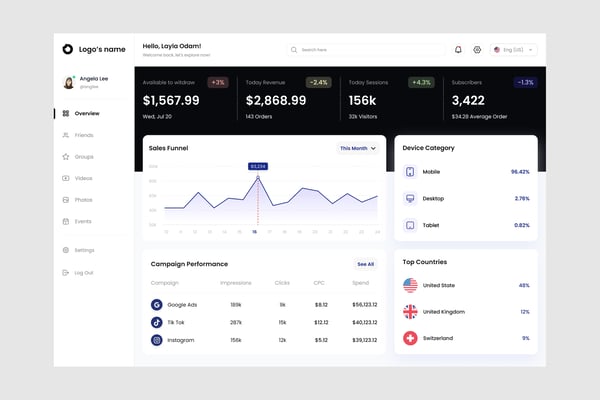Click the Events calendar icon

(66, 221)
